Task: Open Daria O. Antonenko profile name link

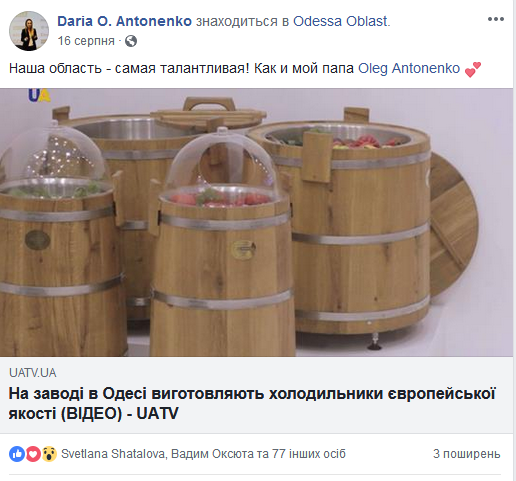Action: [124, 21]
